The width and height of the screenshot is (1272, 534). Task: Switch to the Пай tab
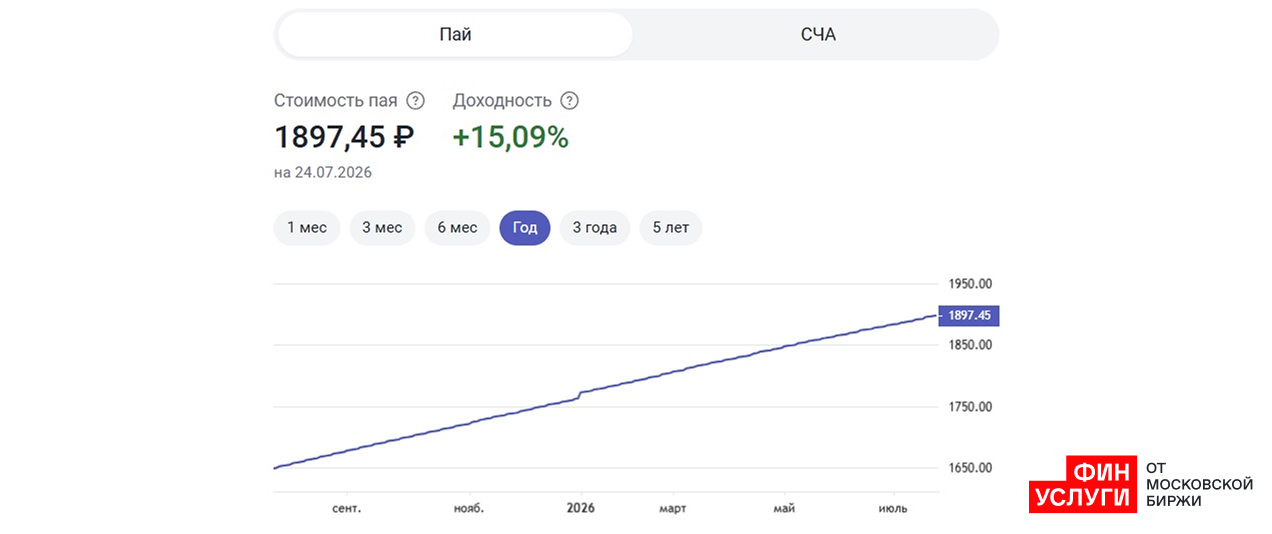[455, 35]
